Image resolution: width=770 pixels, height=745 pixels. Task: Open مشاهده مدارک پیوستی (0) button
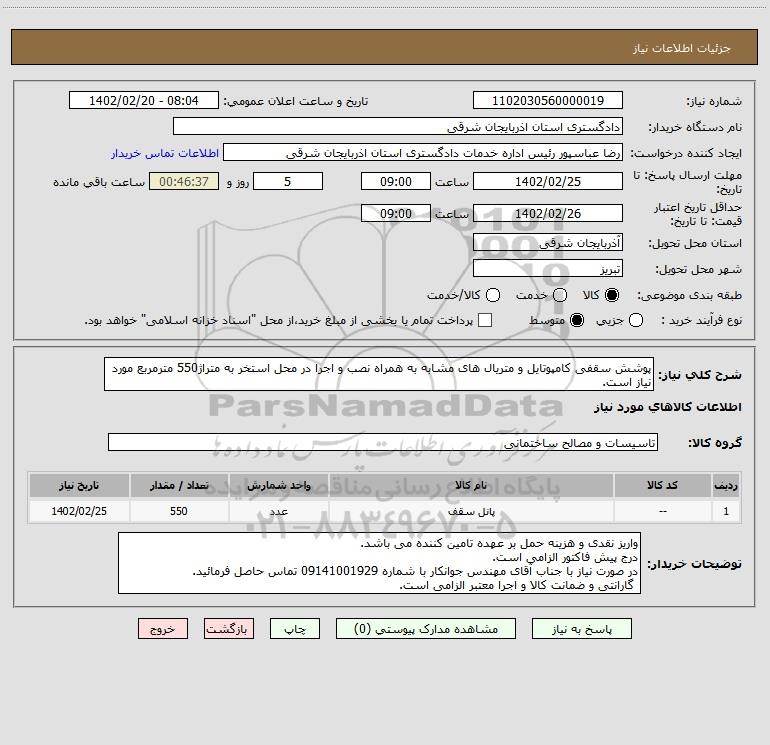click(x=426, y=629)
